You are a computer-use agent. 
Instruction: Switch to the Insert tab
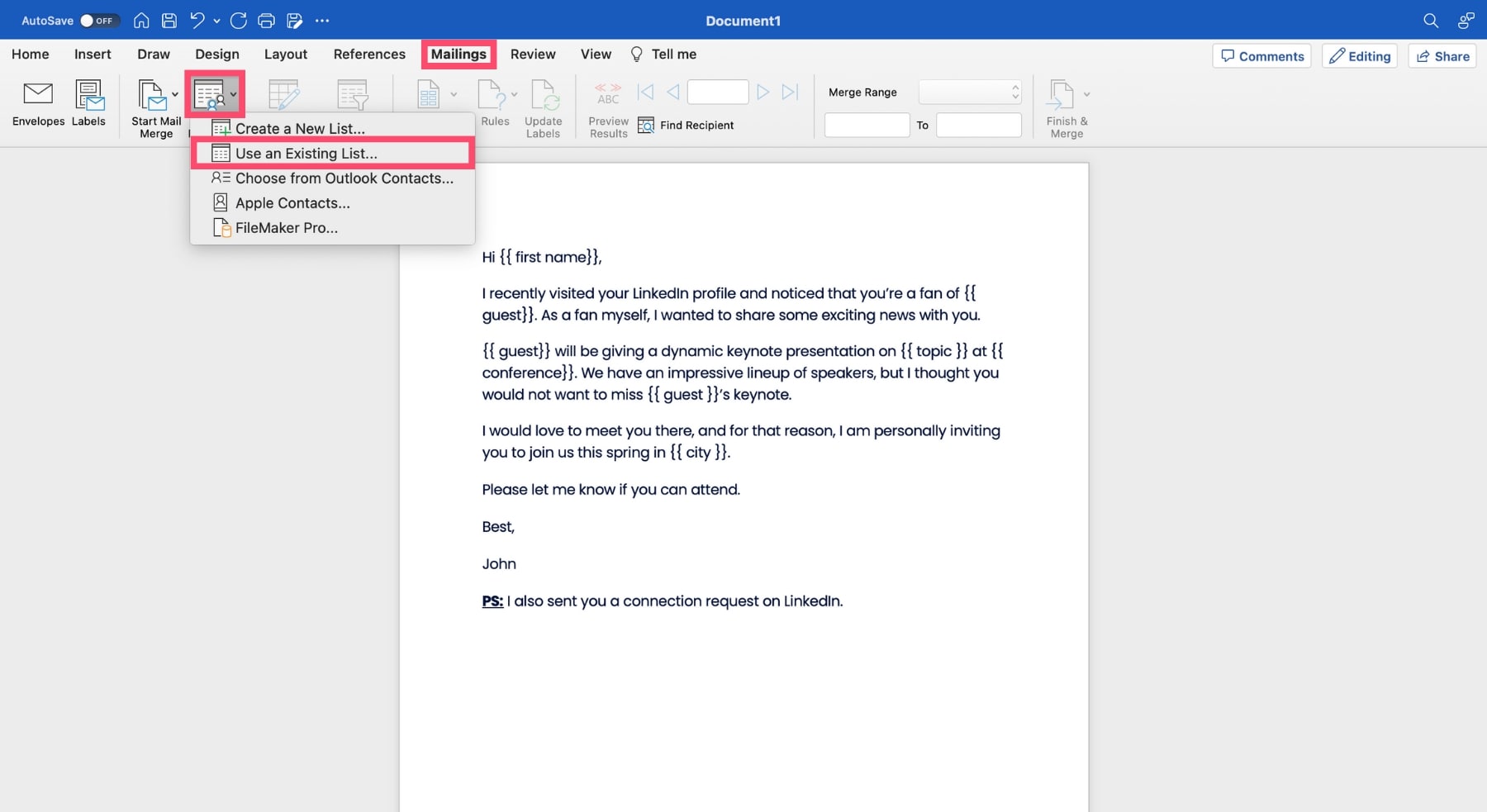[93, 54]
